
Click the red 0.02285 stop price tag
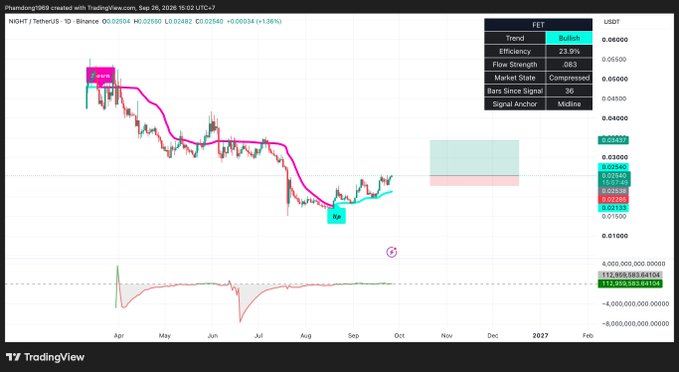(x=614, y=200)
